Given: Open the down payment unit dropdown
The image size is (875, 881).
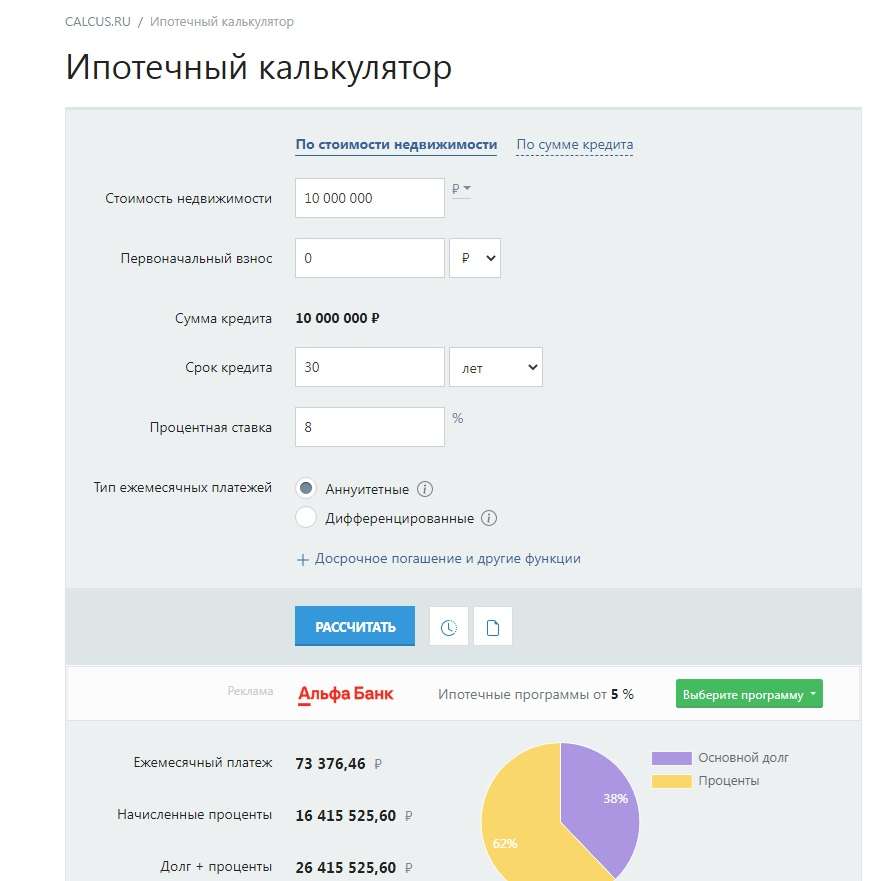Looking at the screenshot, I should 475,258.
